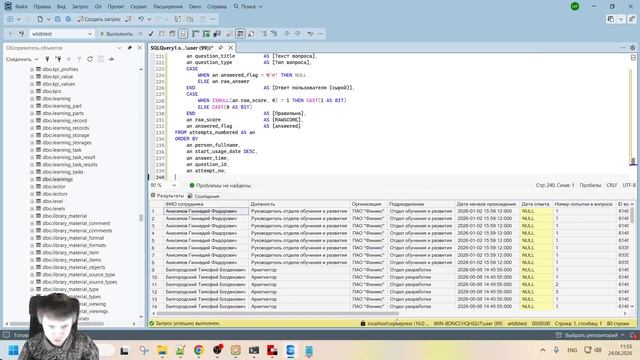Screen dimensions: 640x360
Task: Click Display Estimated Execution Plan icon
Action: (162, 34)
